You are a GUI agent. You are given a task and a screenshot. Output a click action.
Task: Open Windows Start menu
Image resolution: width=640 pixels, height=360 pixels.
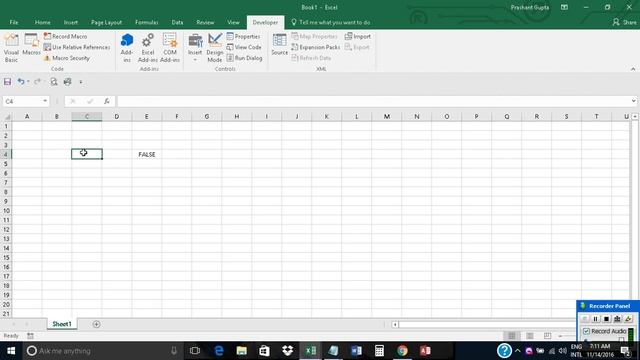click(x=11, y=351)
